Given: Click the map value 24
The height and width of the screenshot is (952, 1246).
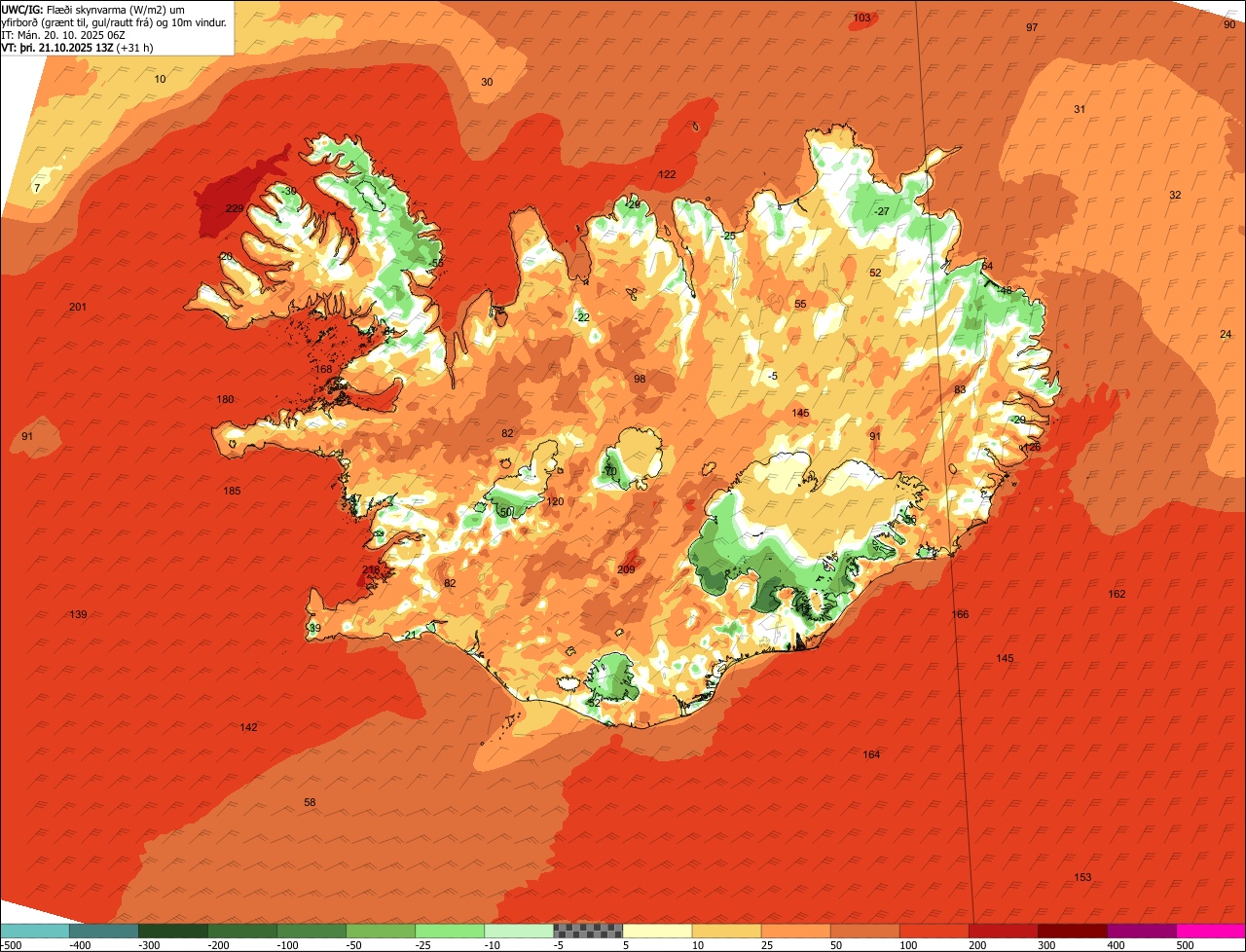Looking at the screenshot, I should point(1226,335).
